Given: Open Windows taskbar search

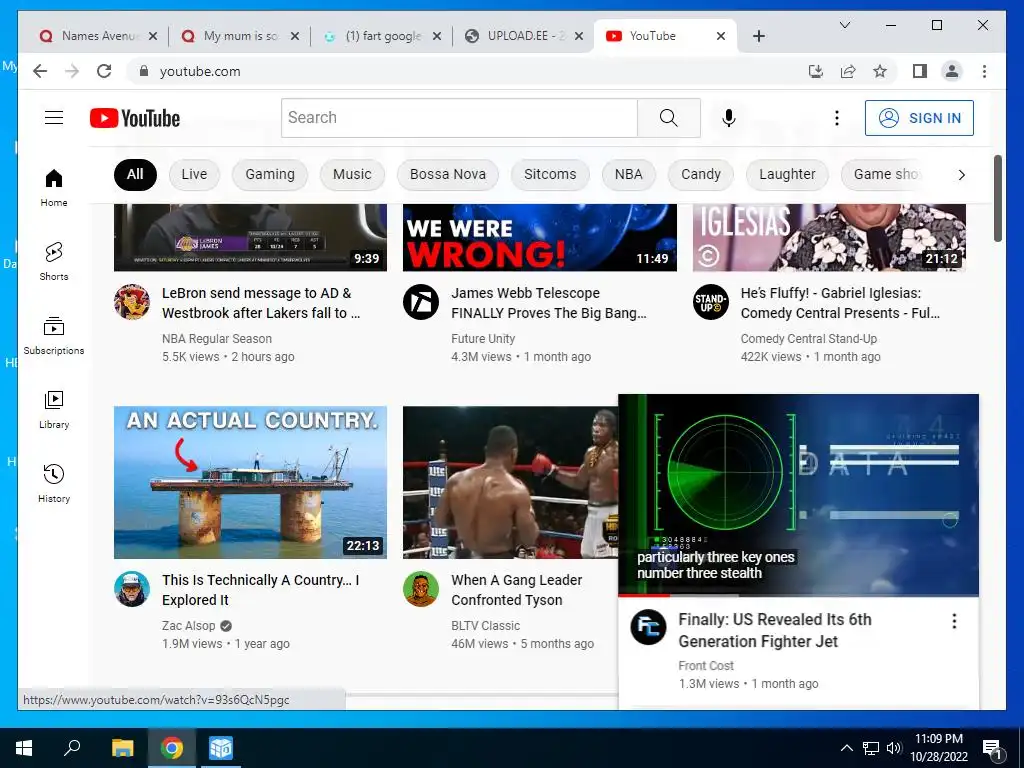Looking at the screenshot, I should point(72,747).
